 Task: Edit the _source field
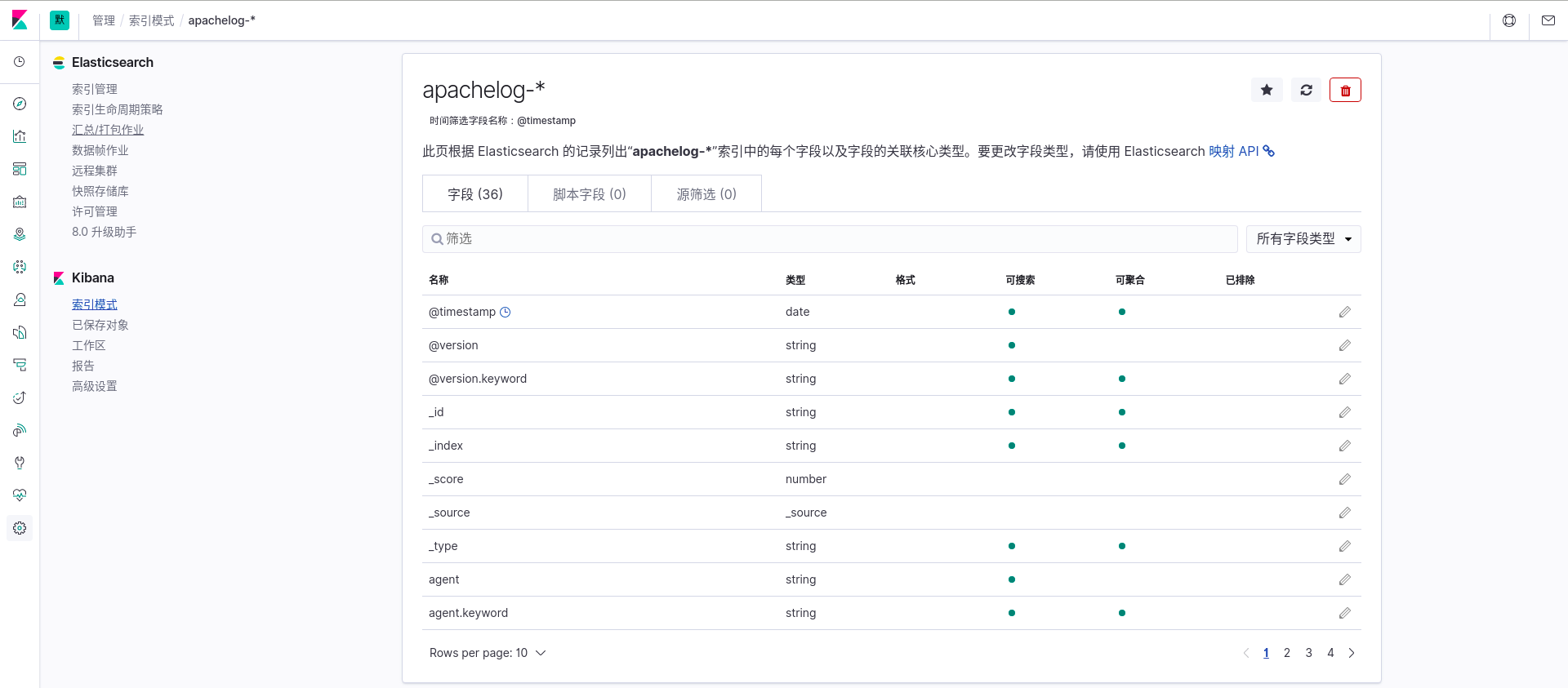coord(1345,513)
